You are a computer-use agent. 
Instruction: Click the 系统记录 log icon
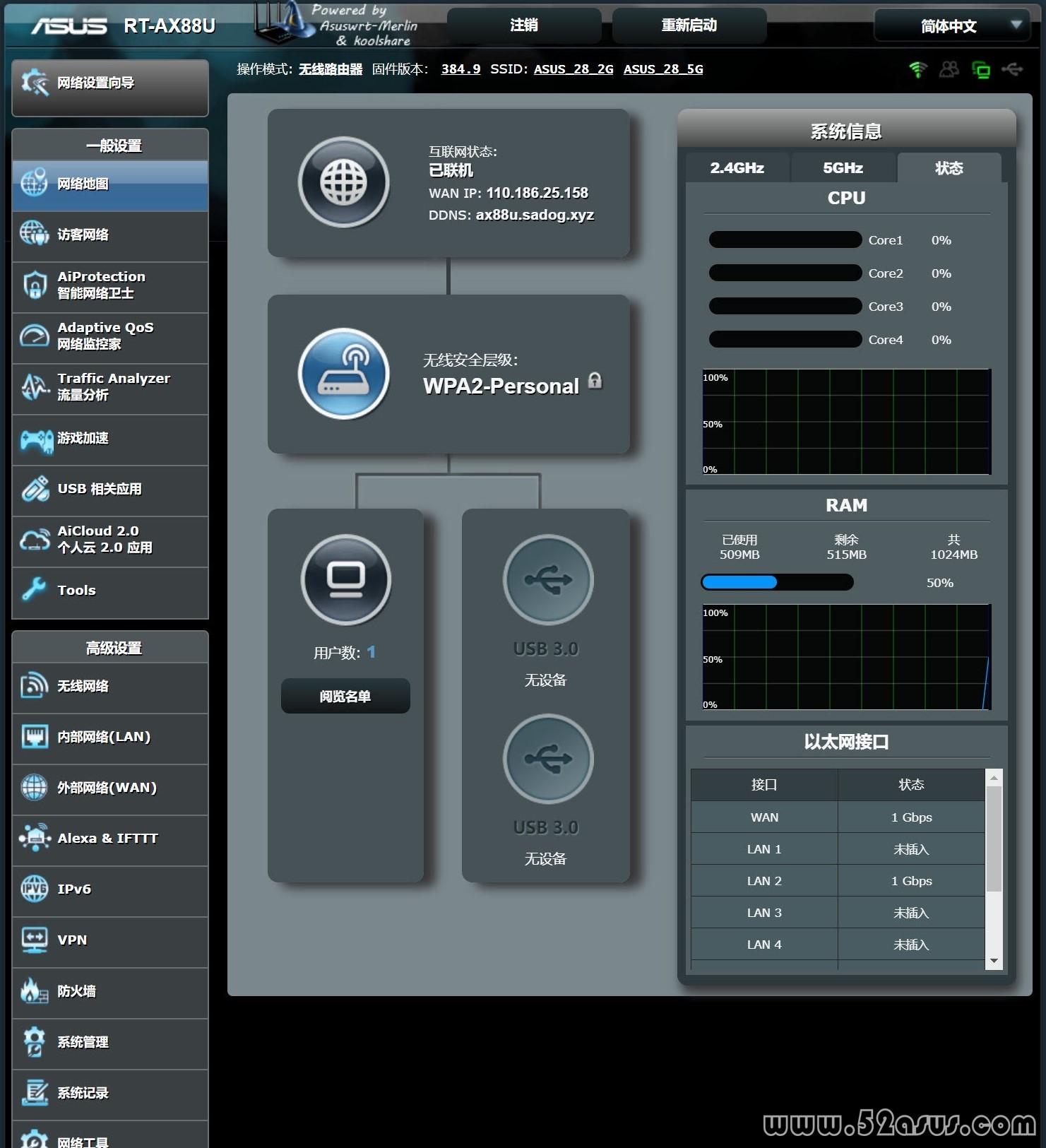point(35,1092)
